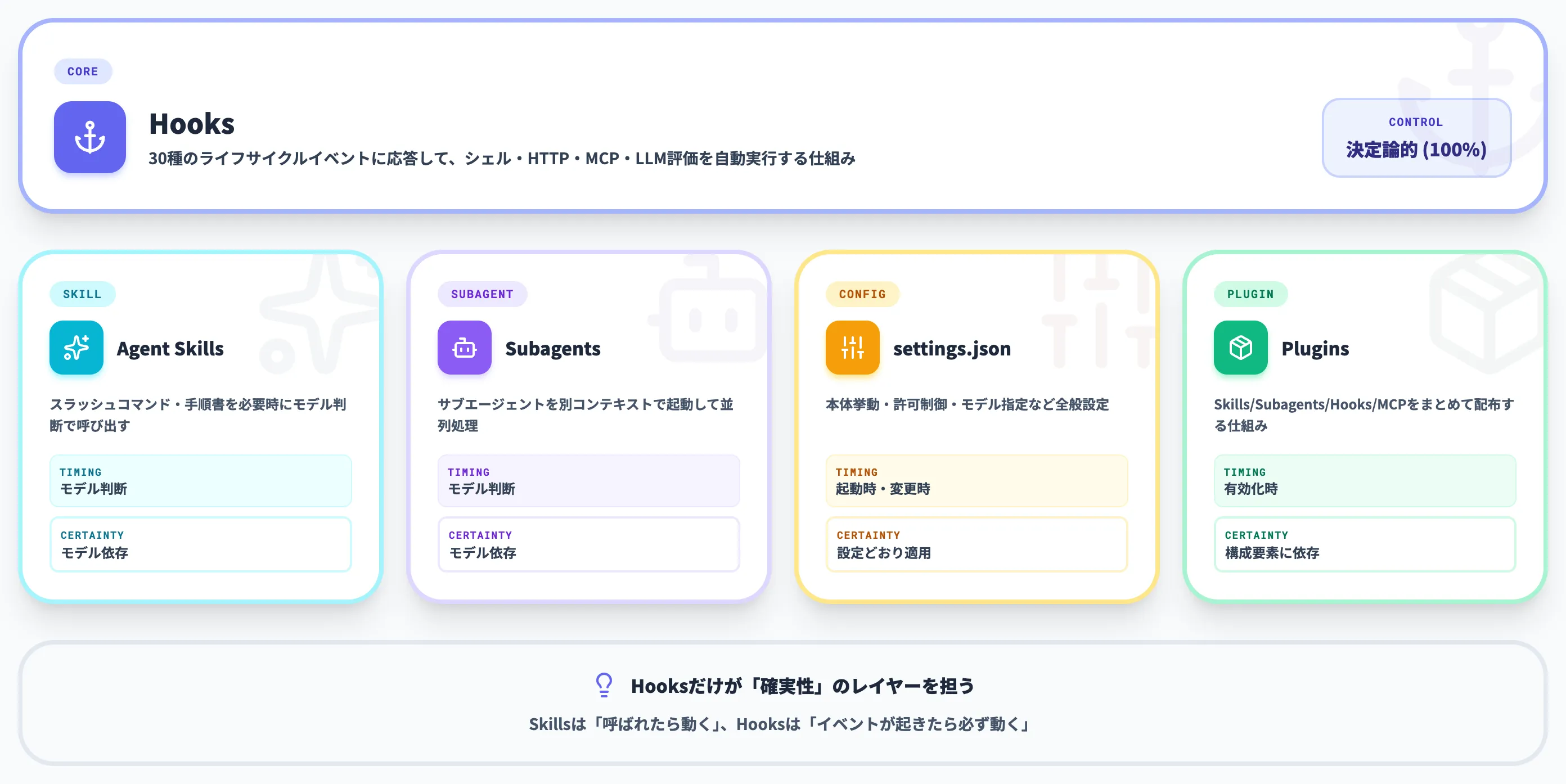
Task: Select the SUBAGENT badge
Action: coord(482,294)
